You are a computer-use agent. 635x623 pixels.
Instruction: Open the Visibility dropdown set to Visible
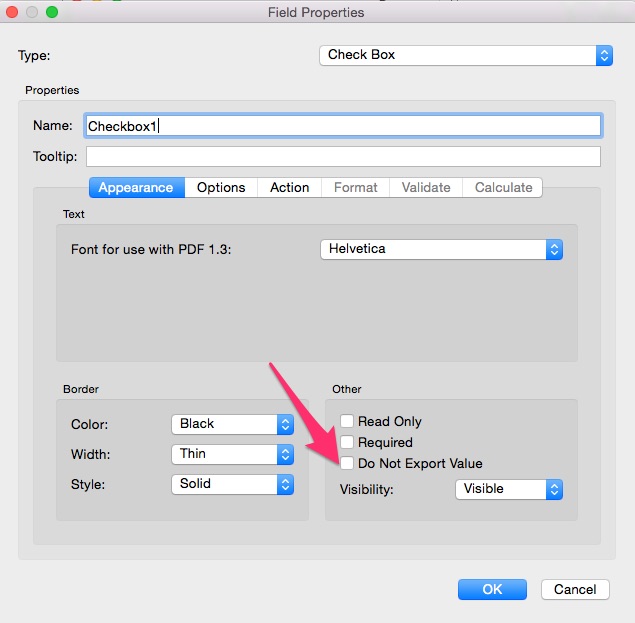(x=509, y=489)
